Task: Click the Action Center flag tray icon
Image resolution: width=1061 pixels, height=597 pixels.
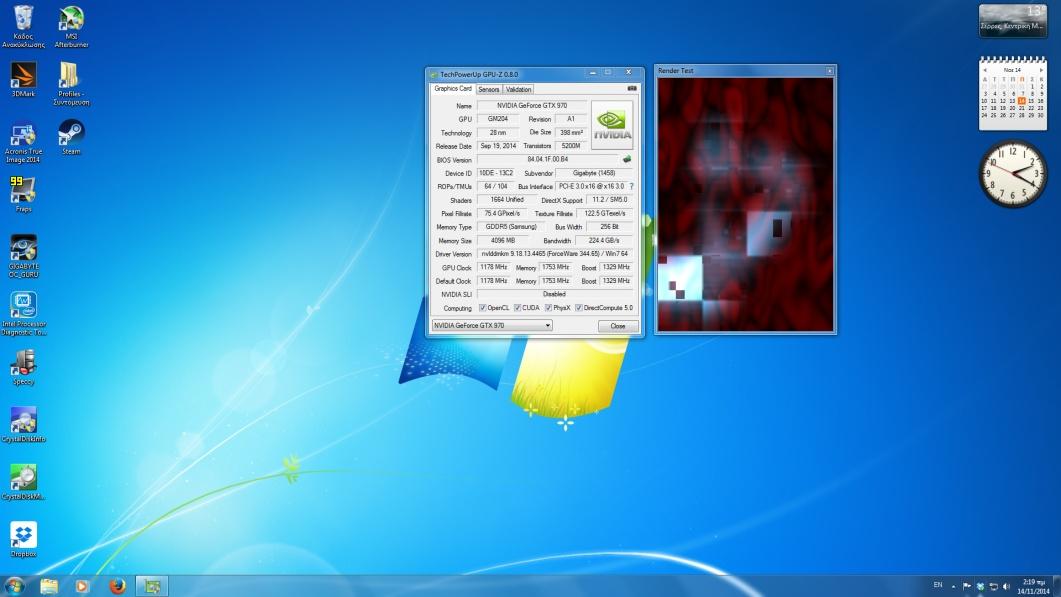Action: pyautogui.click(x=967, y=586)
